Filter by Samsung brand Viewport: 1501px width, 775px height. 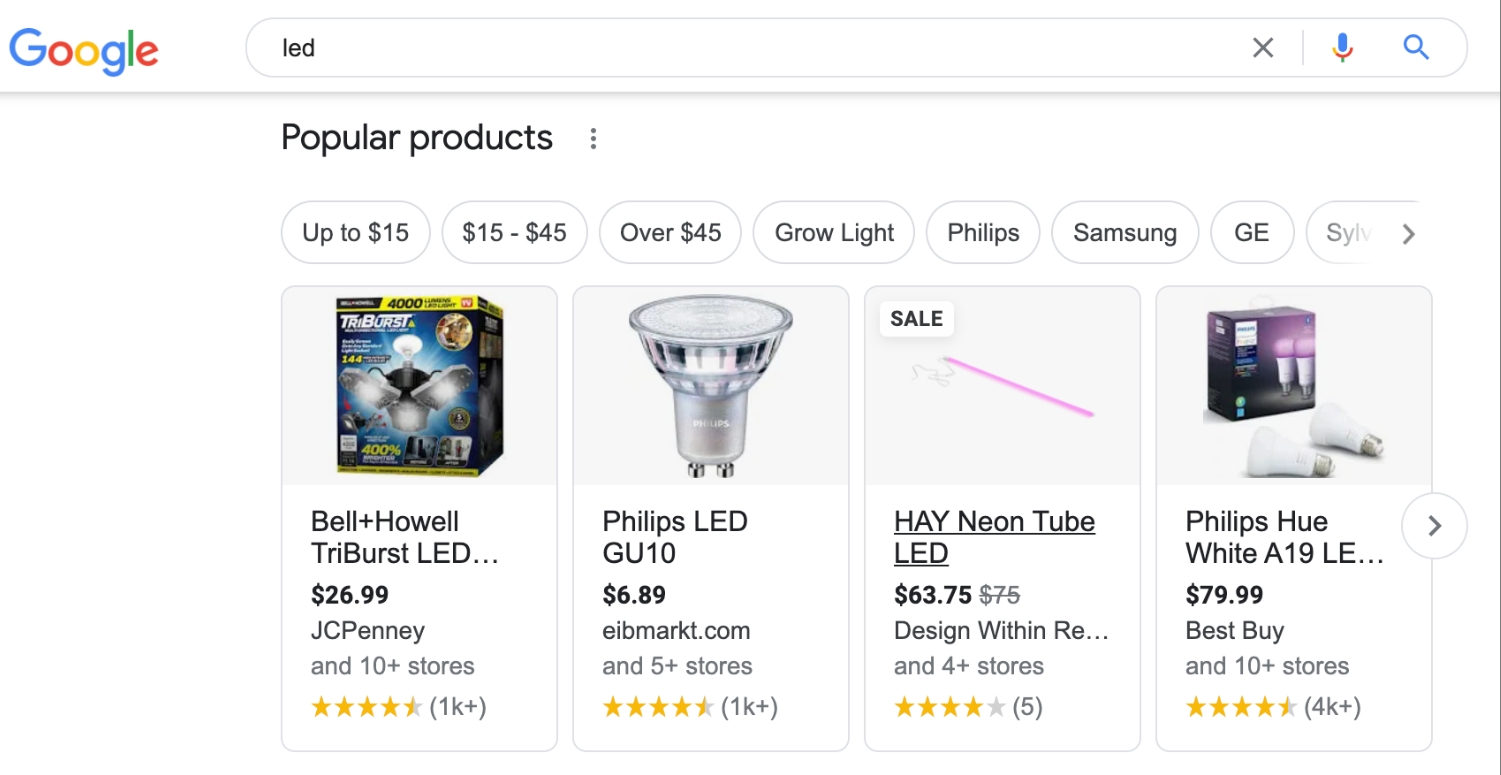(1125, 233)
